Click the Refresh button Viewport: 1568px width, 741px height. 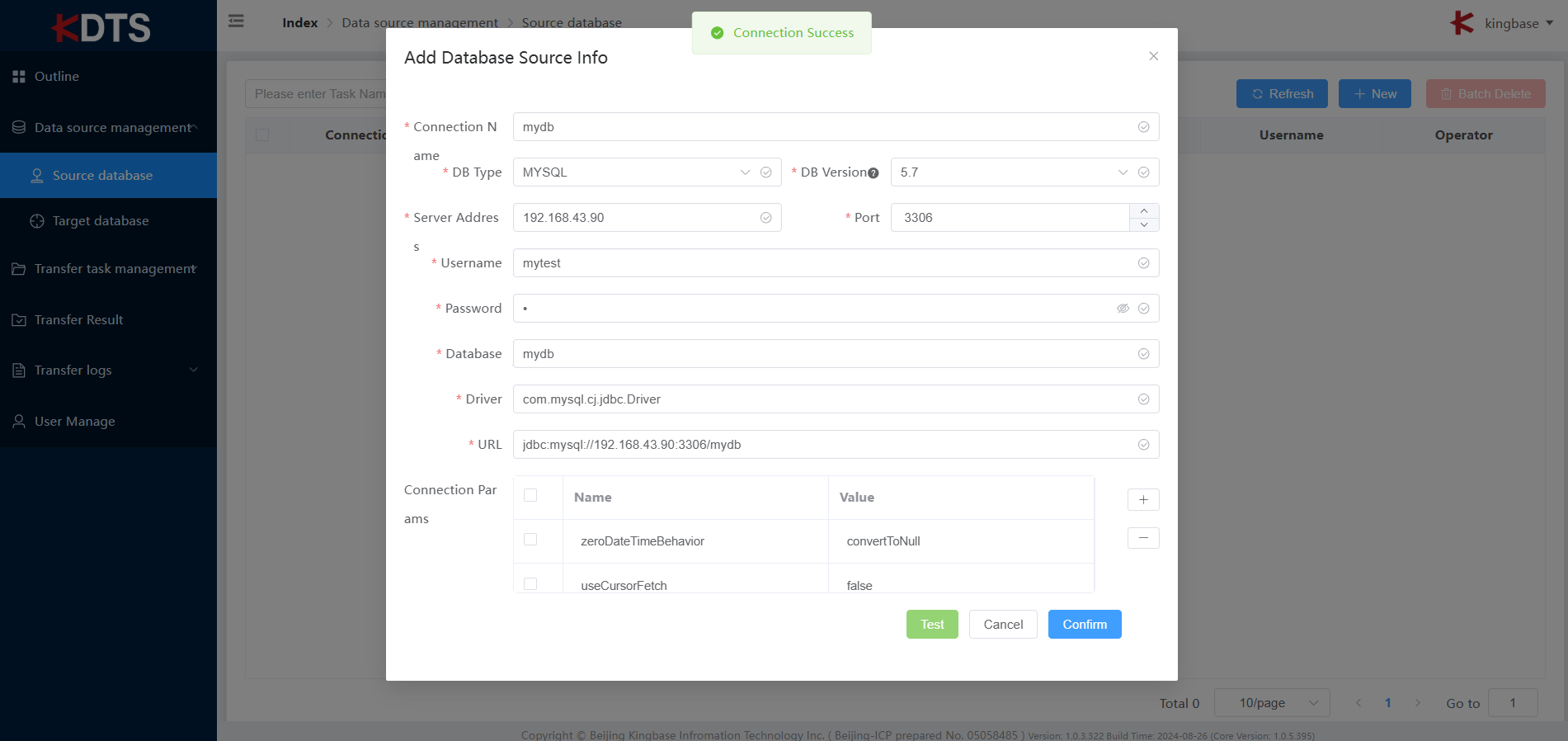pyautogui.click(x=1282, y=94)
